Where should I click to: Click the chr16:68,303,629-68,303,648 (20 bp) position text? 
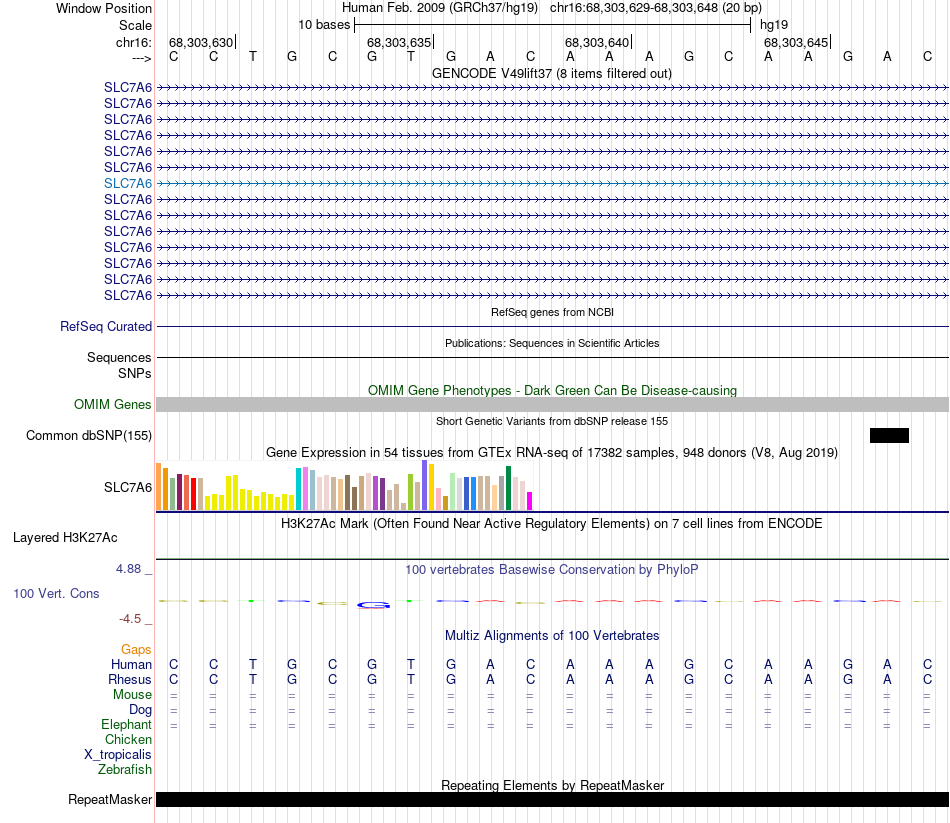point(656,8)
